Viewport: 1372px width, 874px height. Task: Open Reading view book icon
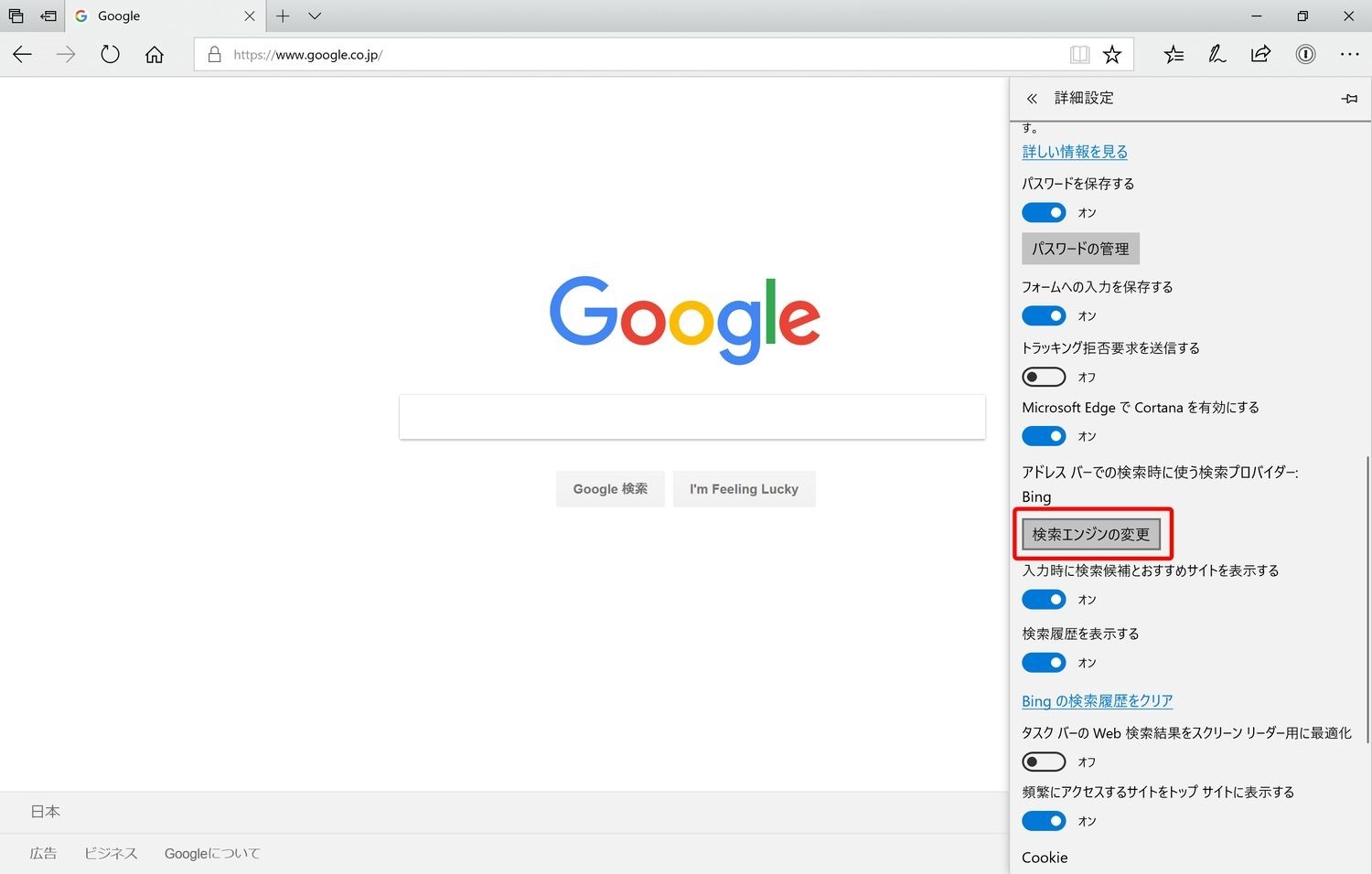(x=1079, y=55)
